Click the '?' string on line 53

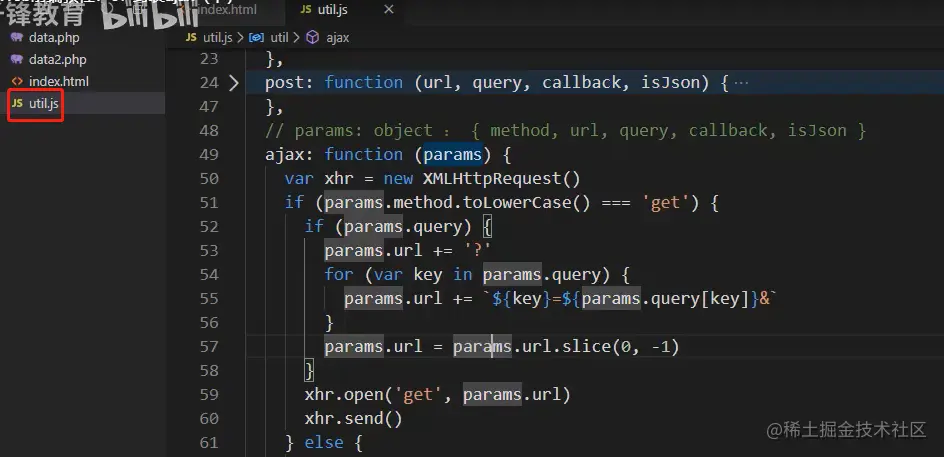[478, 250]
